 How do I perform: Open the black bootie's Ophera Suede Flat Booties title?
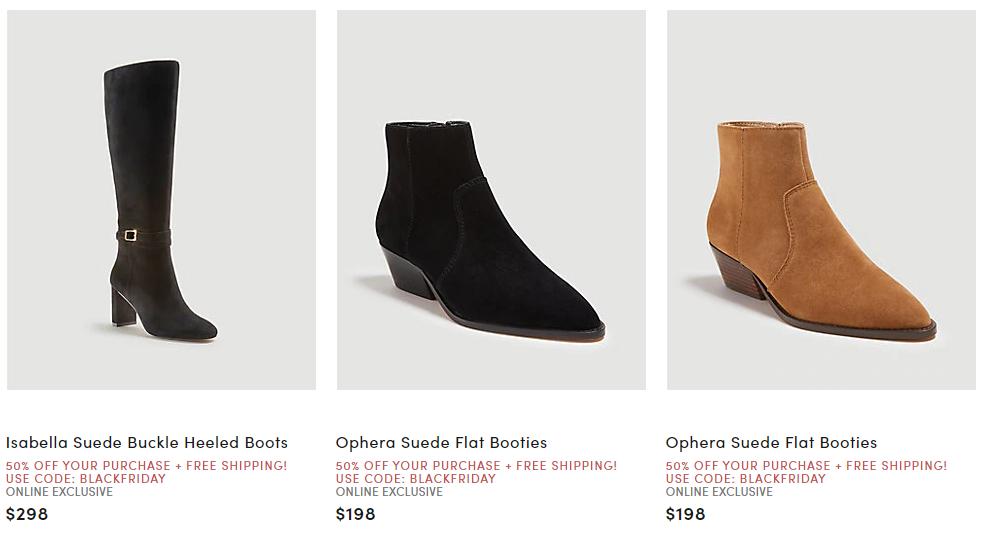coord(441,442)
